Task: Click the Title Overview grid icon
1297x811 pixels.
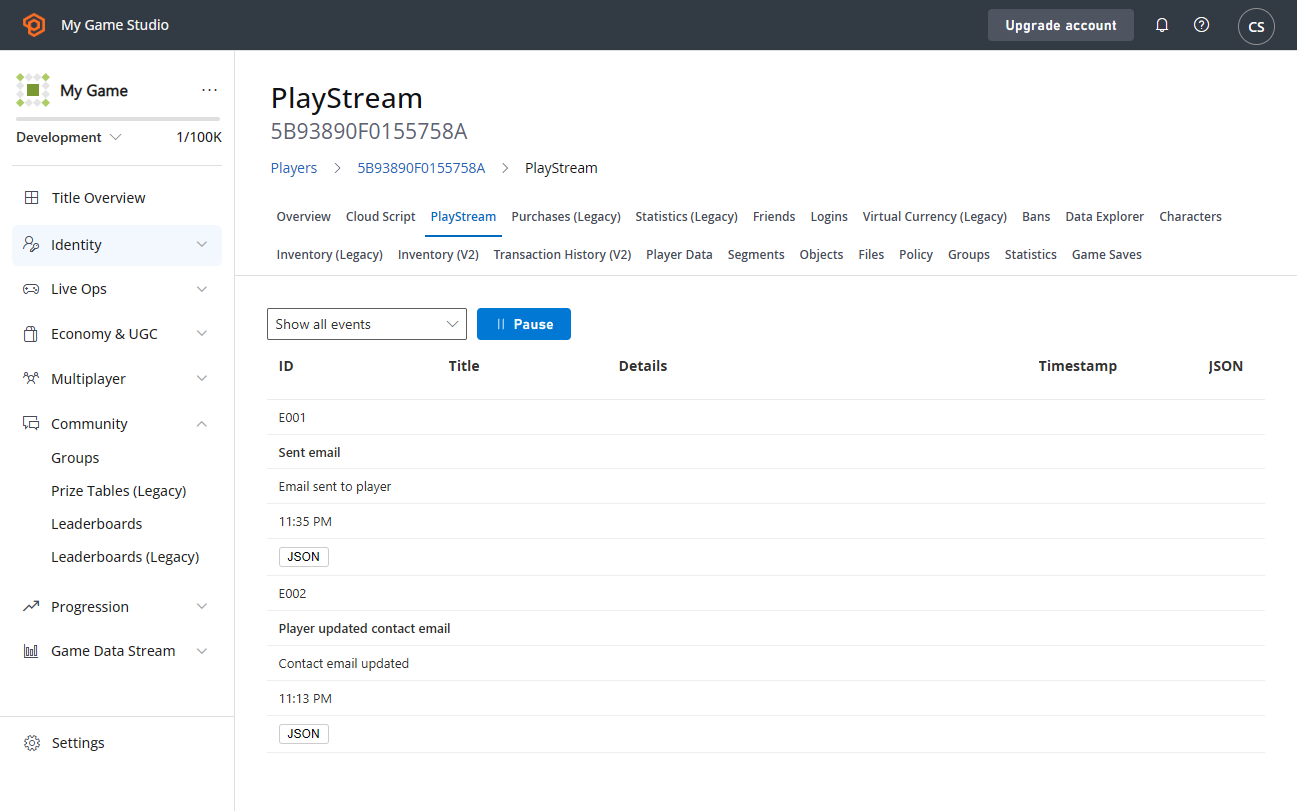Action: coord(32,198)
